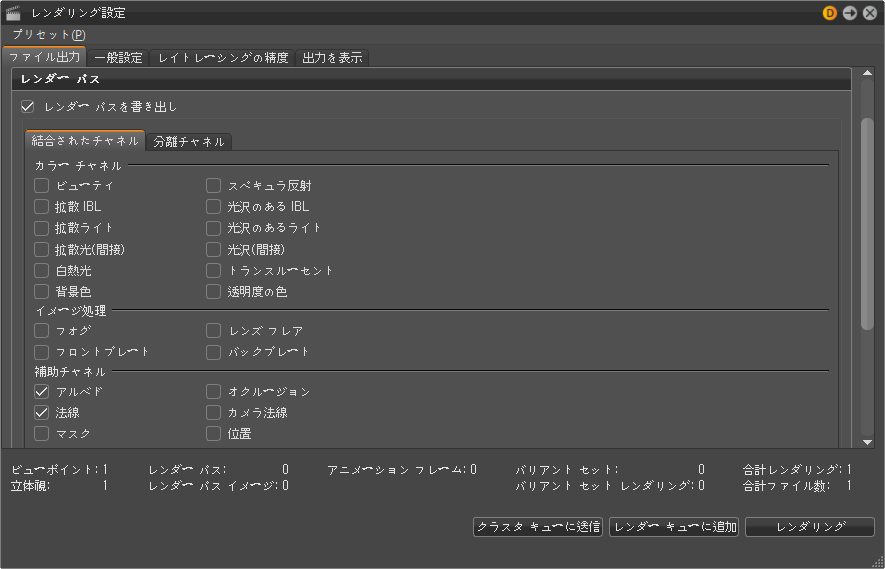Click クラスタ キューに送信 button

tap(538, 527)
